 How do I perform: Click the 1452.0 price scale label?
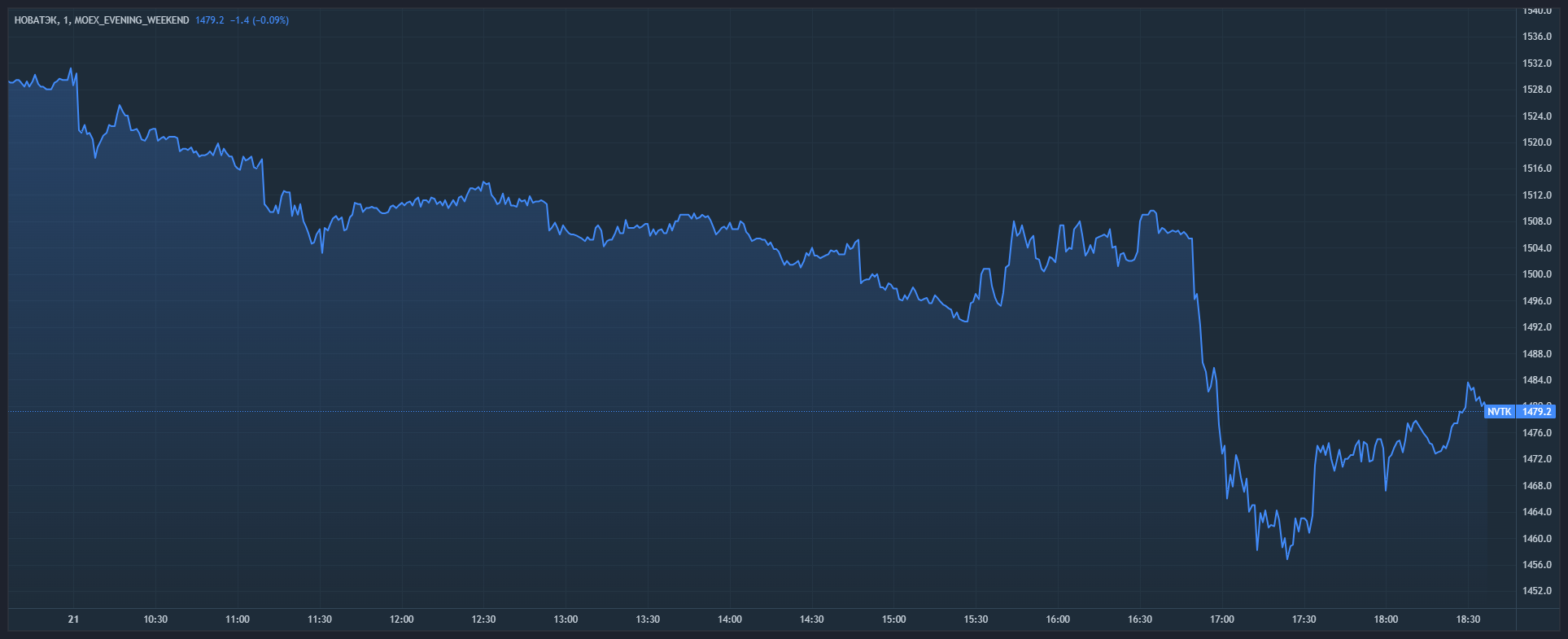(x=1536, y=591)
